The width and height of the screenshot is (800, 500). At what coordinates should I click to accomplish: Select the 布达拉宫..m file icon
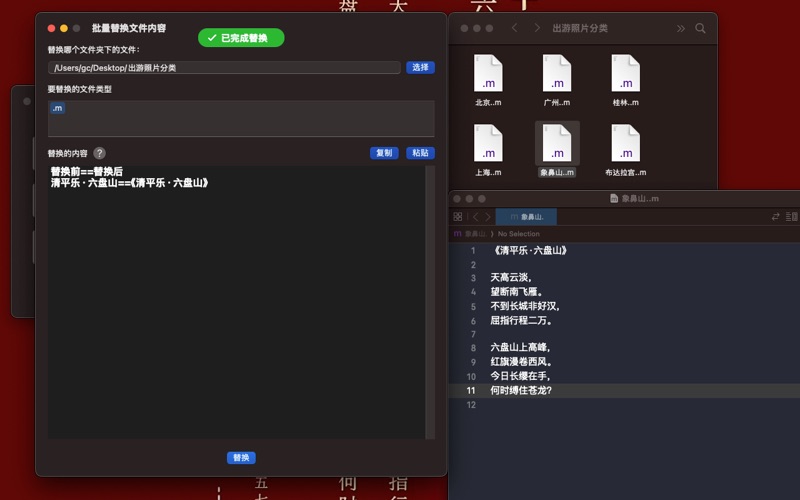626,143
